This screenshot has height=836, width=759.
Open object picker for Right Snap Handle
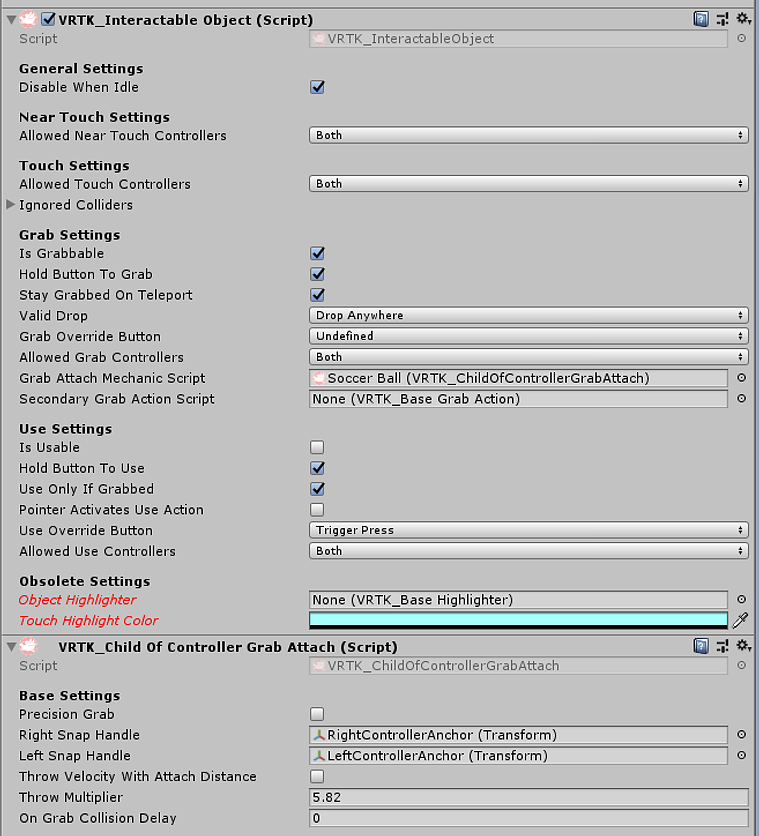tap(741, 735)
